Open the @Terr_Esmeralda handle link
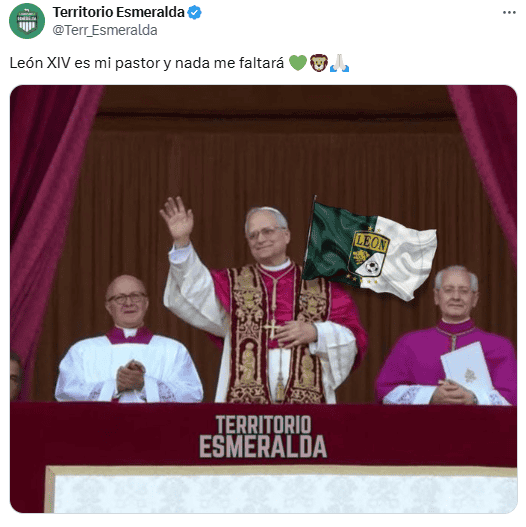Image resolution: width=526 pixels, height=527 pixels. tap(105, 30)
